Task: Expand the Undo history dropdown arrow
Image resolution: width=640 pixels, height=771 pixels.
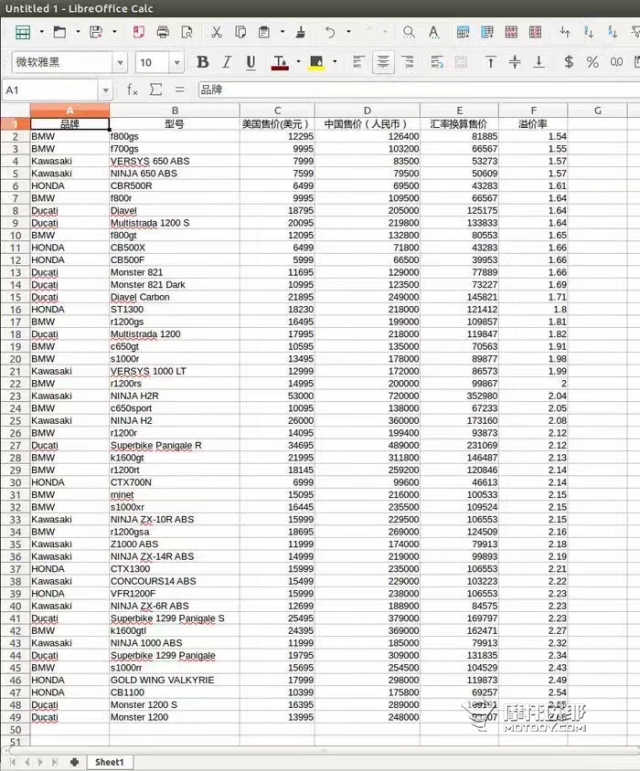Action: click(349, 32)
